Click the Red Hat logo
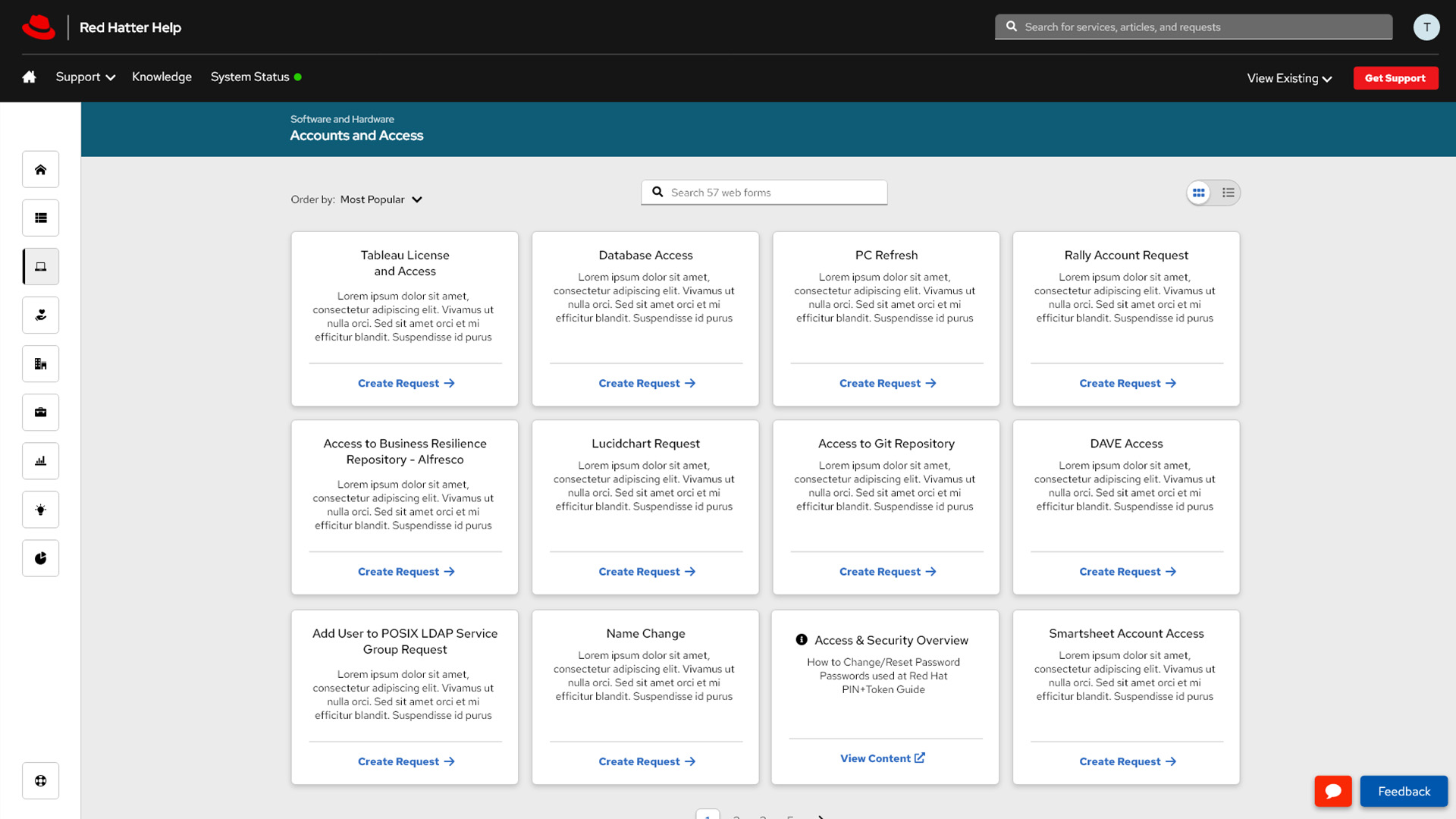The width and height of the screenshot is (1456, 819). point(39,27)
